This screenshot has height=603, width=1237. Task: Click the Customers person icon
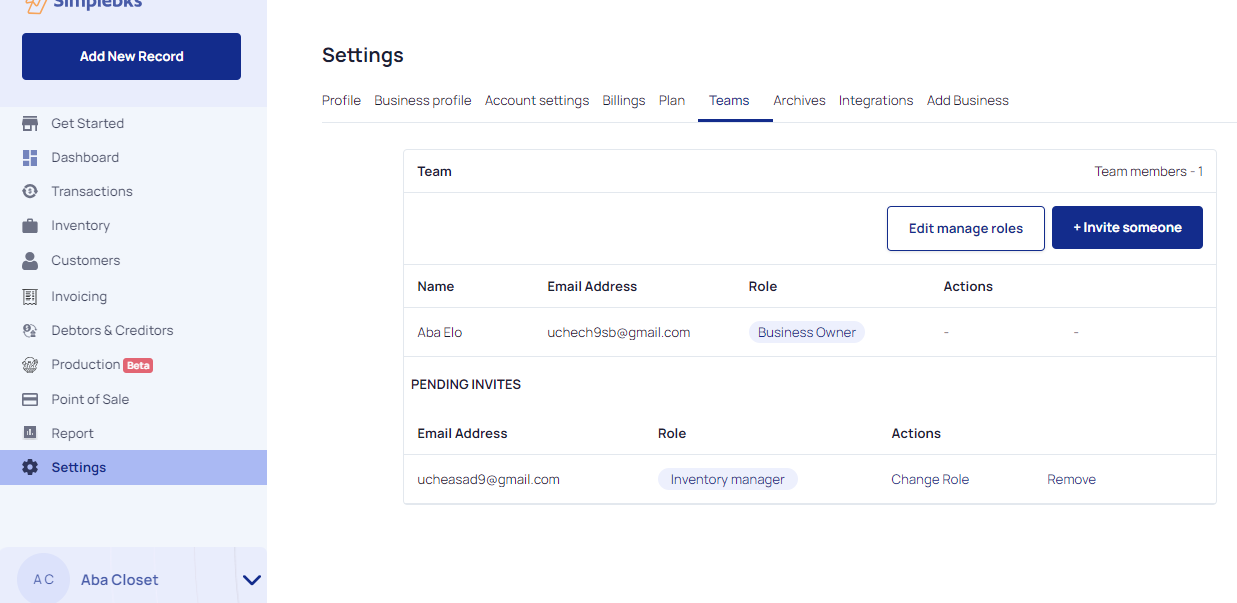30,261
